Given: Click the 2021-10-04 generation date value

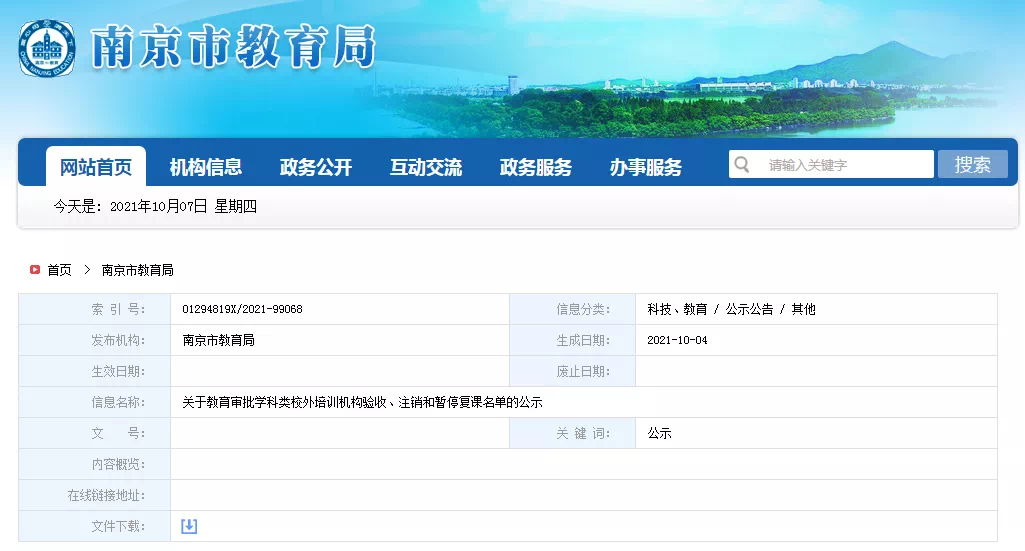Looking at the screenshot, I should coord(677,341).
